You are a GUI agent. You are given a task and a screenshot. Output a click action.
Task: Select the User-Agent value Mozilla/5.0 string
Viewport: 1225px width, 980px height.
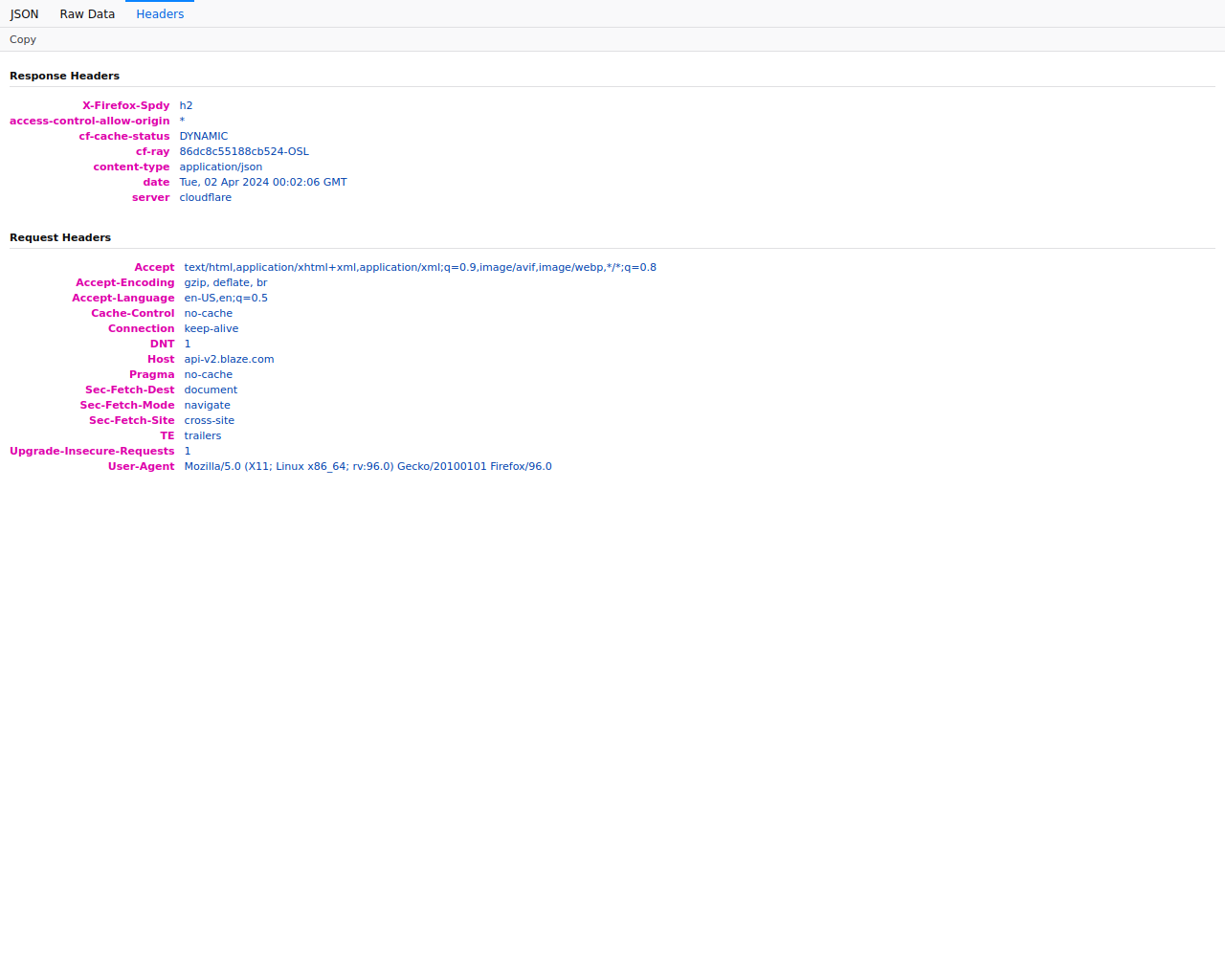367,466
